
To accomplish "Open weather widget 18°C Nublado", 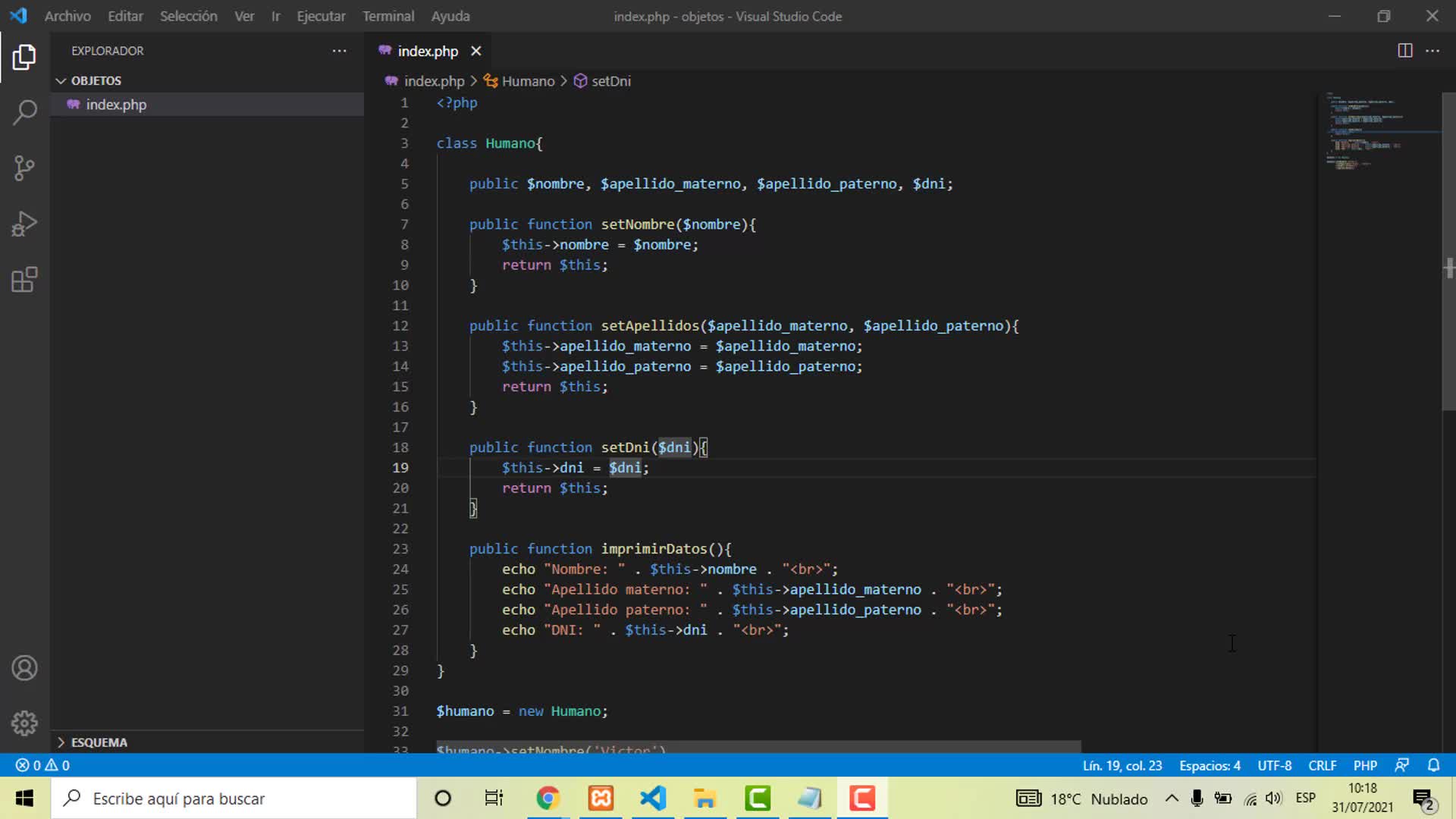I will pos(1082,799).
